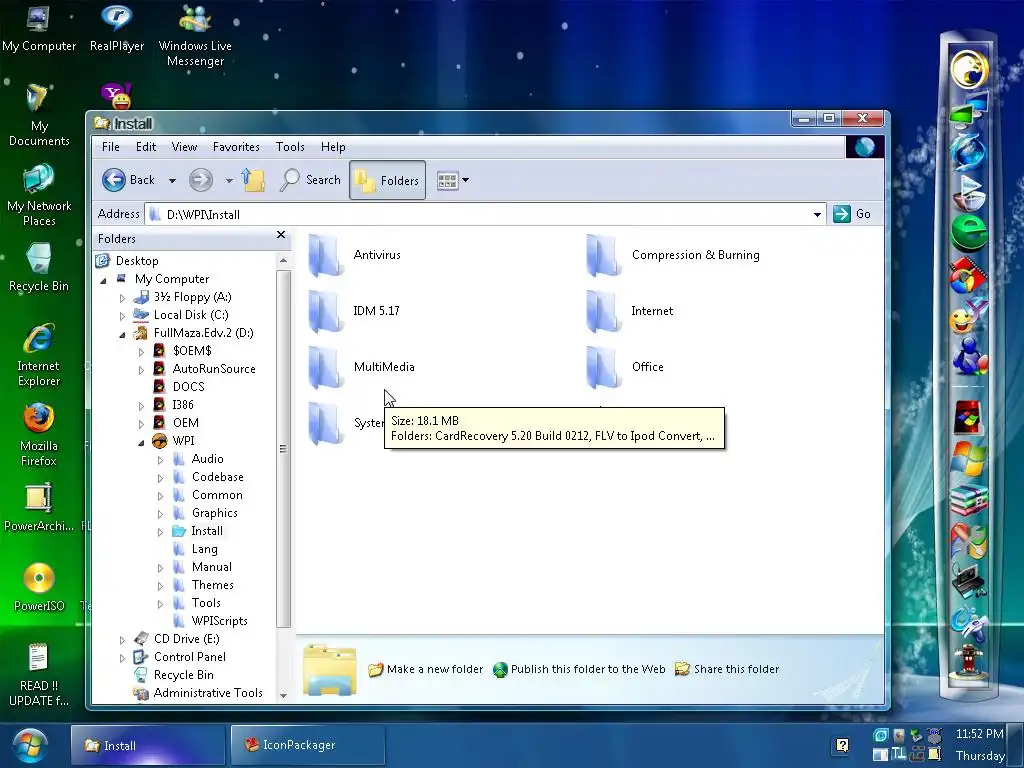
Task: Open RealPlayer desktop icon
Action: pos(117,29)
